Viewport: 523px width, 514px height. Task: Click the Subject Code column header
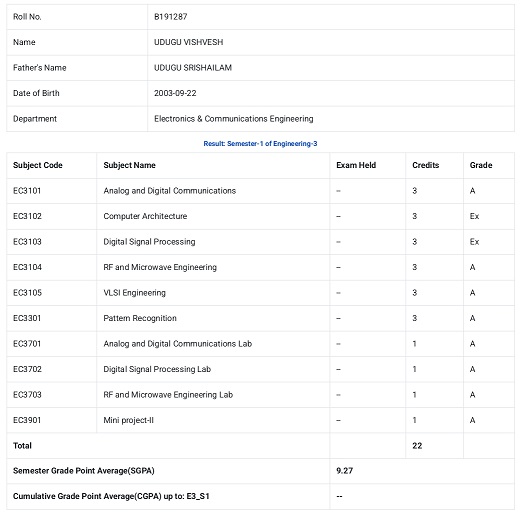click(x=38, y=165)
